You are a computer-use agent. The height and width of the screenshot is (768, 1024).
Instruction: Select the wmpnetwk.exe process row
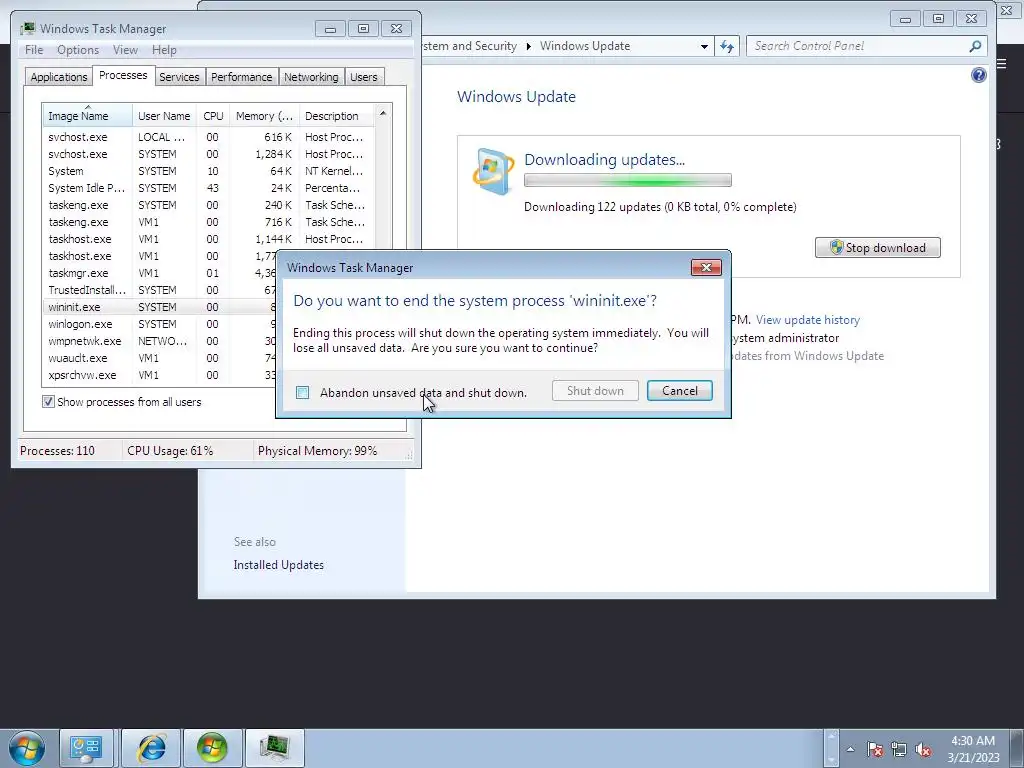point(159,341)
